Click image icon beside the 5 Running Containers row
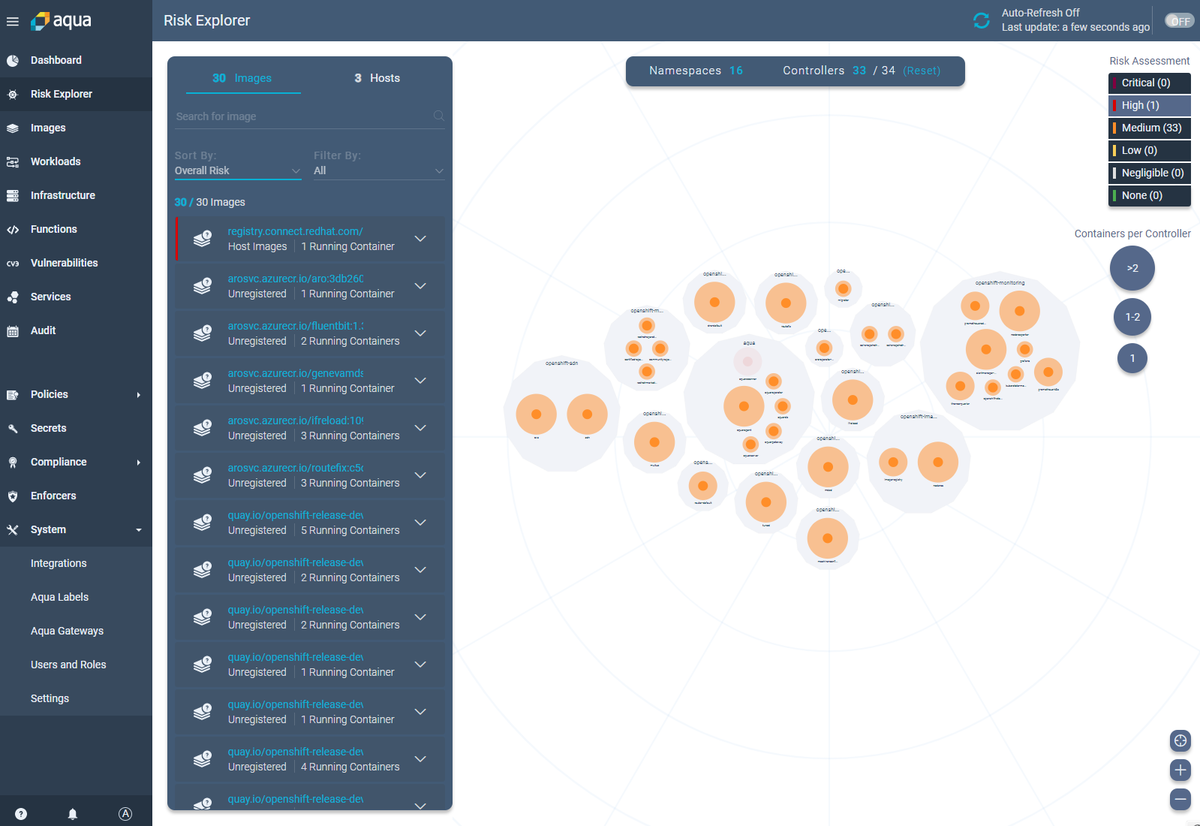This screenshot has width=1200, height=826. tap(202, 523)
